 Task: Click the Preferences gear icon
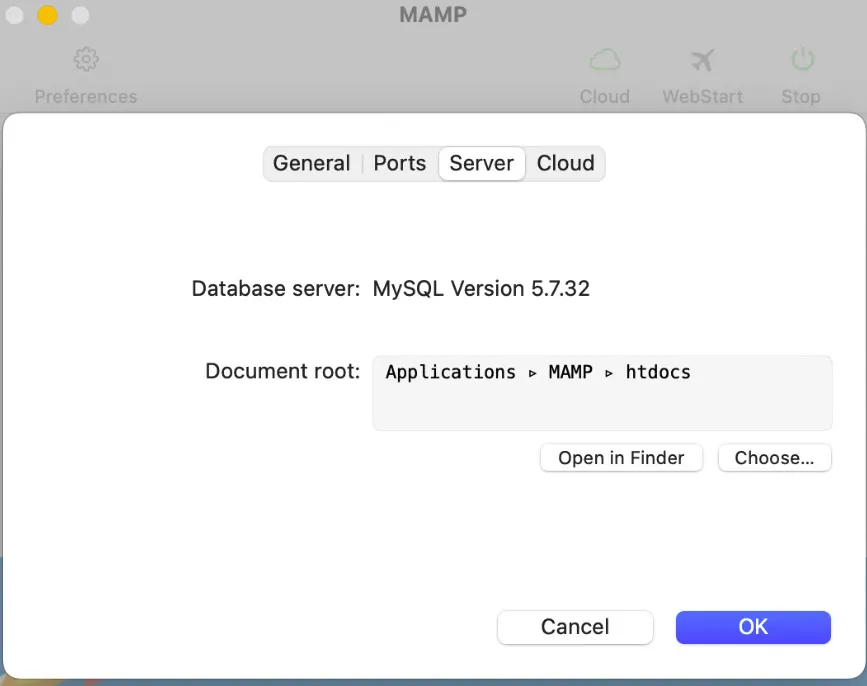(86, 60)
